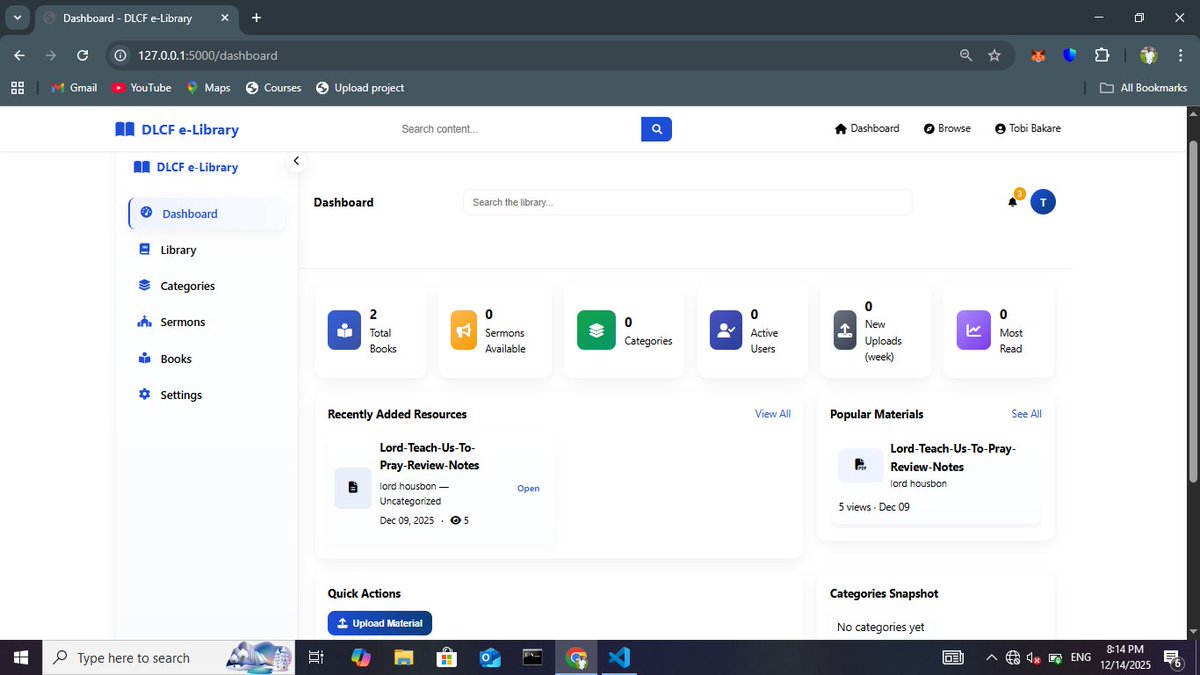Open the Dashboard link in top navbar
The height and width of the screenshot is (675, 1200).
coord(867,129)
